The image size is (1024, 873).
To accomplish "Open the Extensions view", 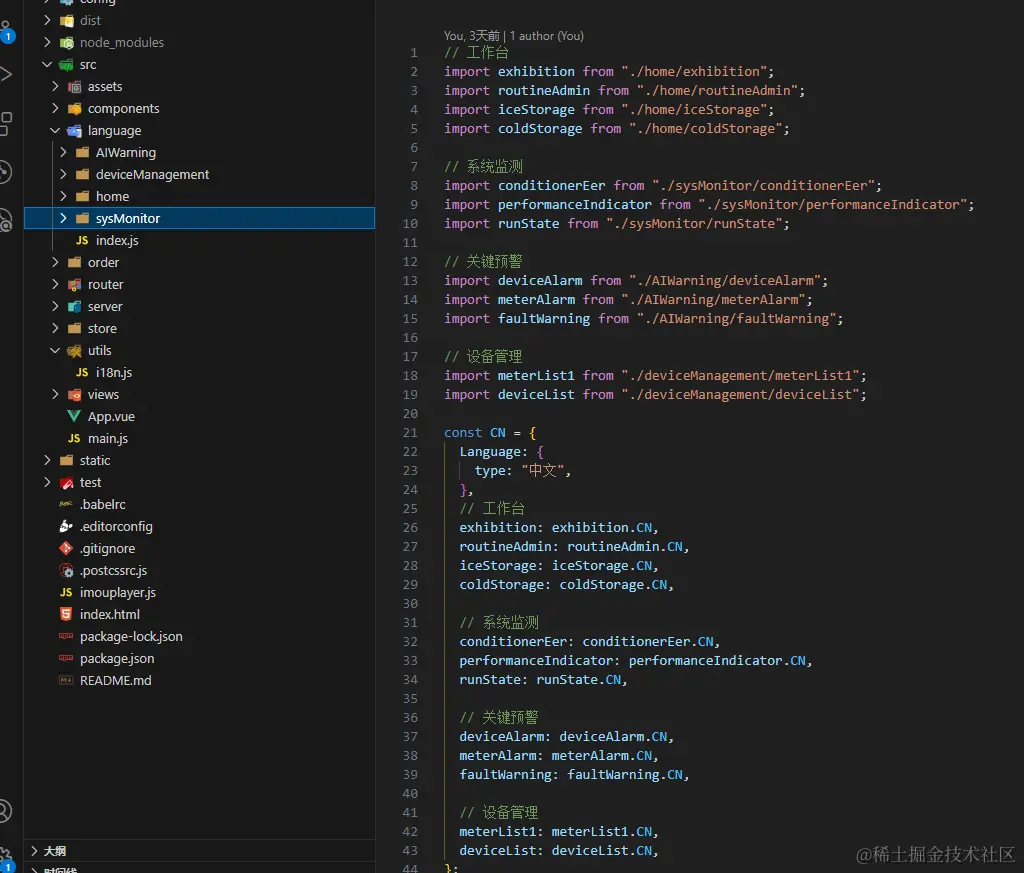I will (x=6, y=123).
